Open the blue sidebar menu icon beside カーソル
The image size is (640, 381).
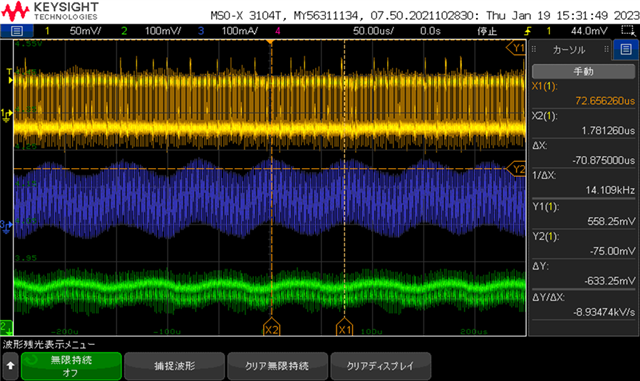[626, 49]
